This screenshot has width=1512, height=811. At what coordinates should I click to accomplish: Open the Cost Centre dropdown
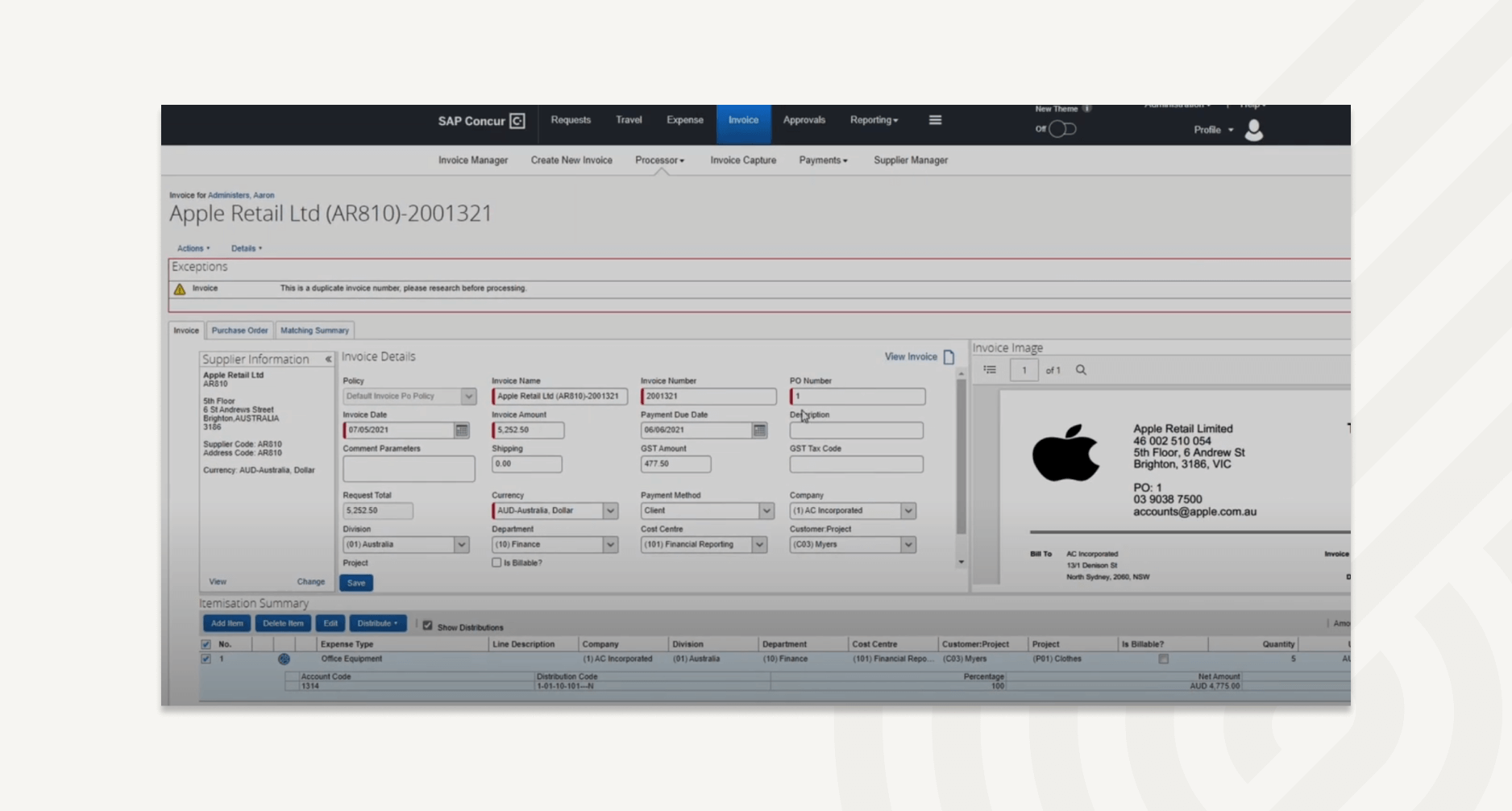click(x=759, y=545)
